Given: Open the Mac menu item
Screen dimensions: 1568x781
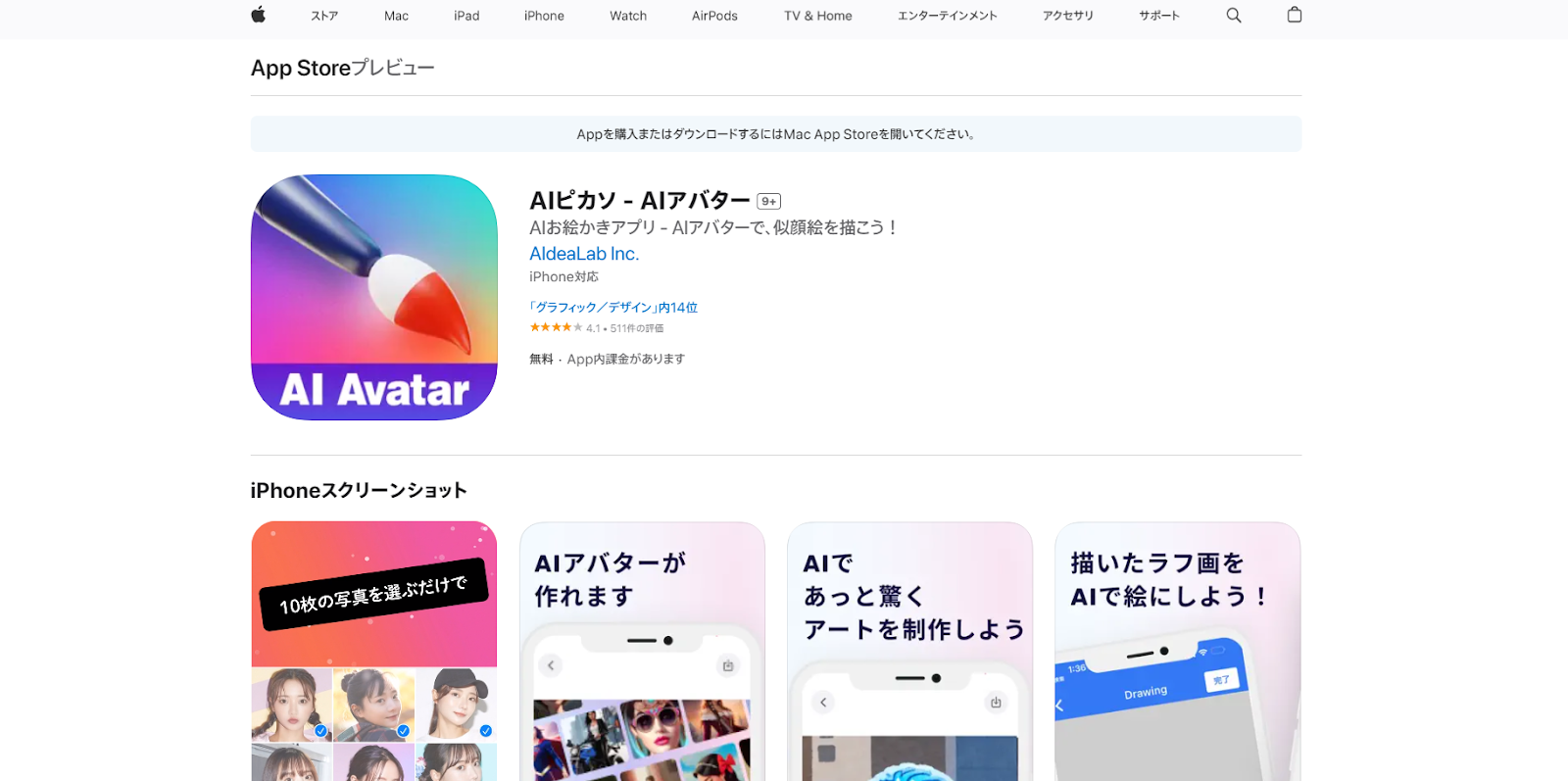Looking at the screenshot, I should [397, 16].
